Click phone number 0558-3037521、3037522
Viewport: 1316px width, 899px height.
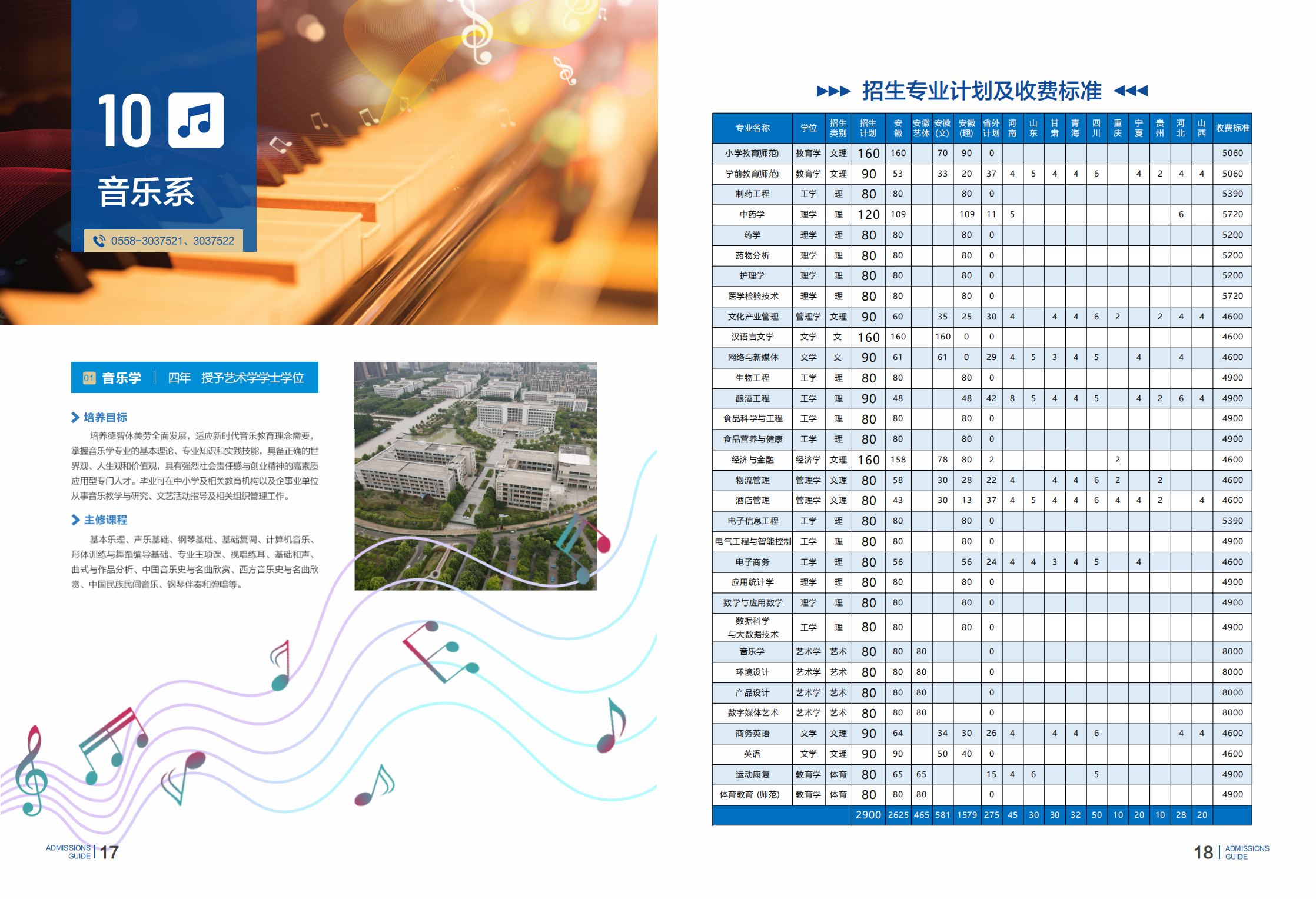(x=172, y=241)
